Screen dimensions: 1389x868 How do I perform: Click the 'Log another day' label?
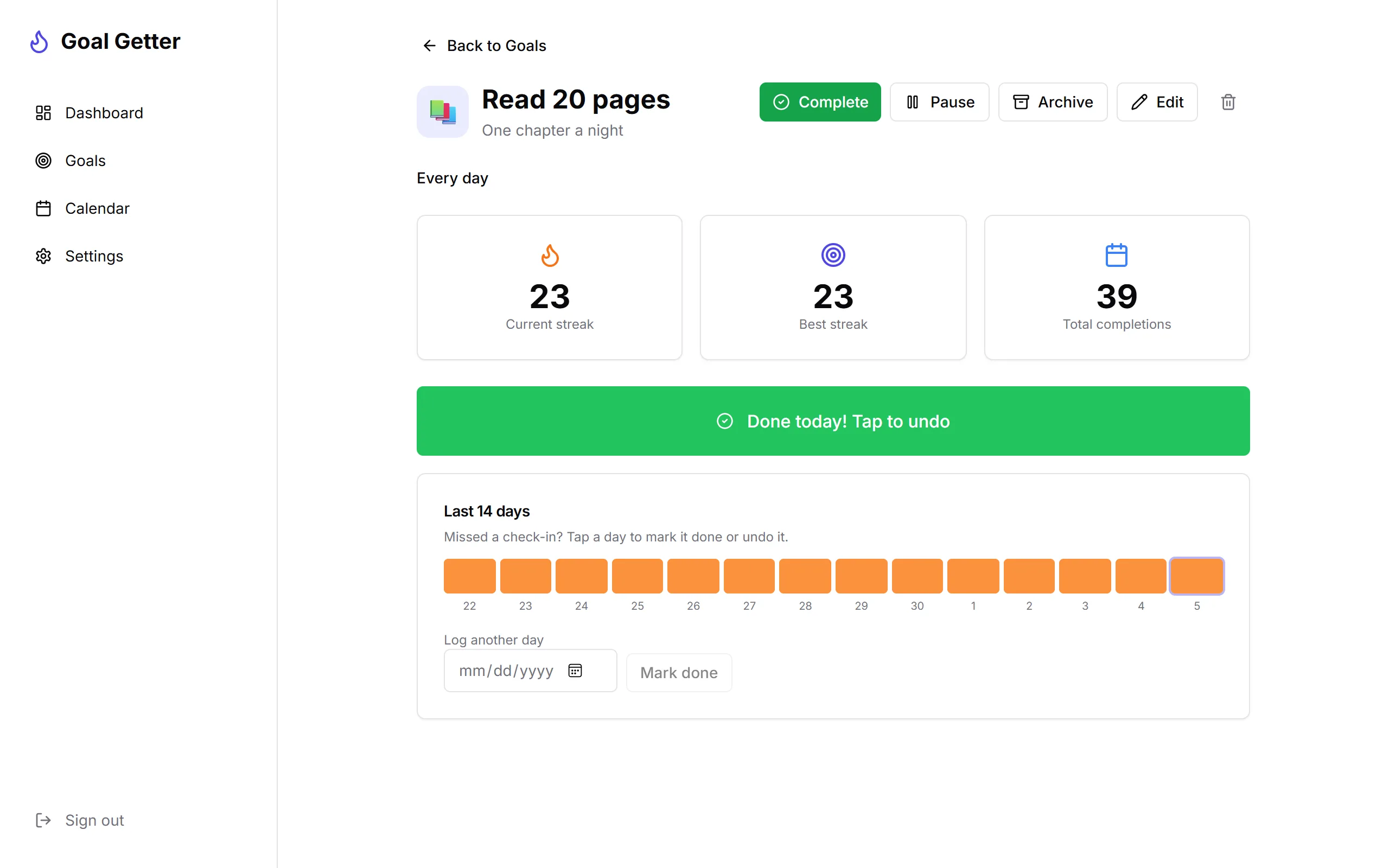(x=494, y=640)
